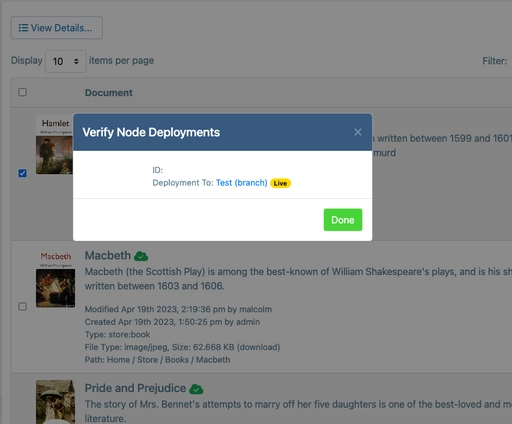Screen dimensions: 512x424
Task: Click the 'Created Apr 19th 2023' line
Action: click(172, 322)
